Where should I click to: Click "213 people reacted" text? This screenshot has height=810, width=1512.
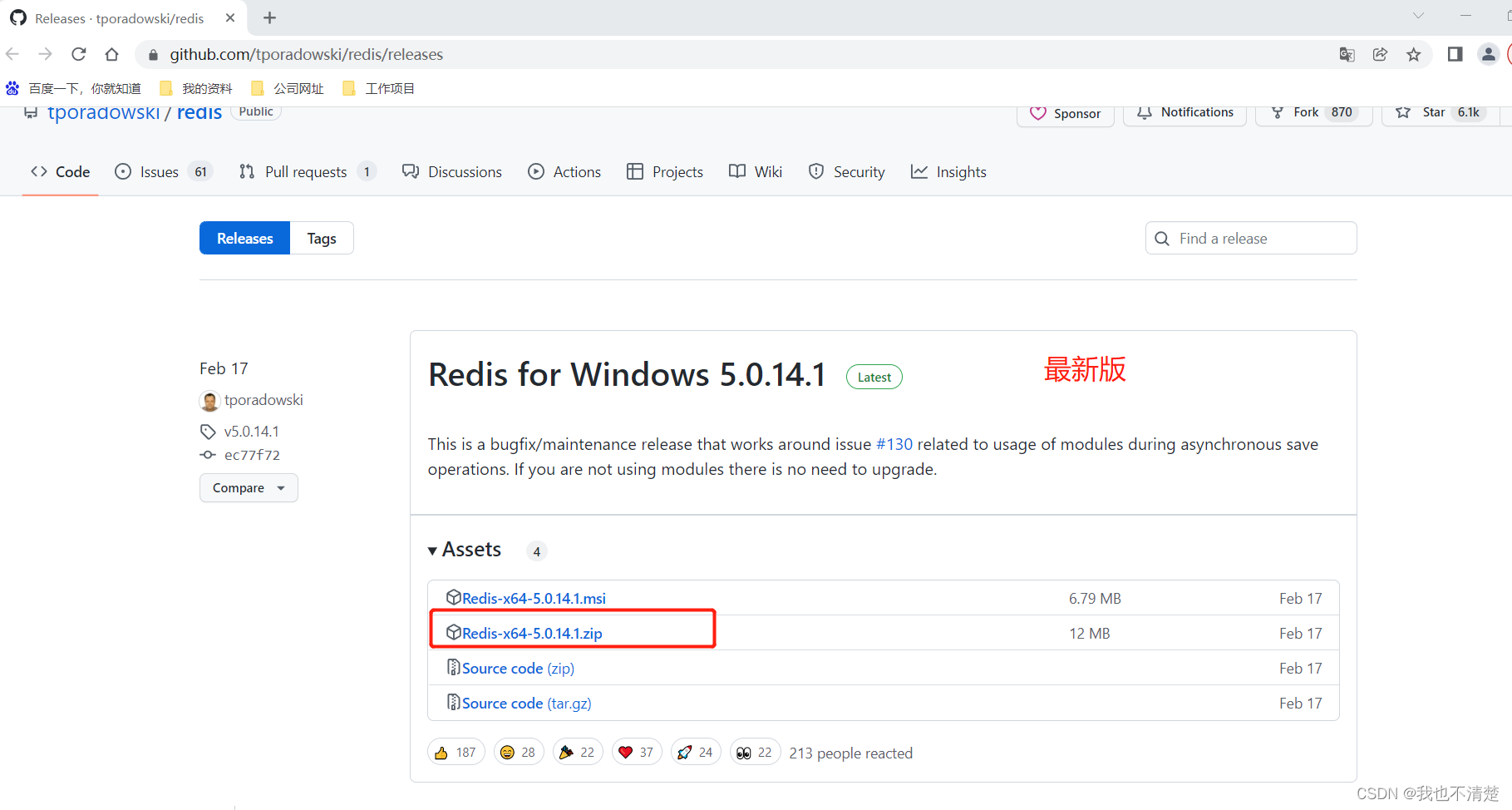tap(850, 753)
